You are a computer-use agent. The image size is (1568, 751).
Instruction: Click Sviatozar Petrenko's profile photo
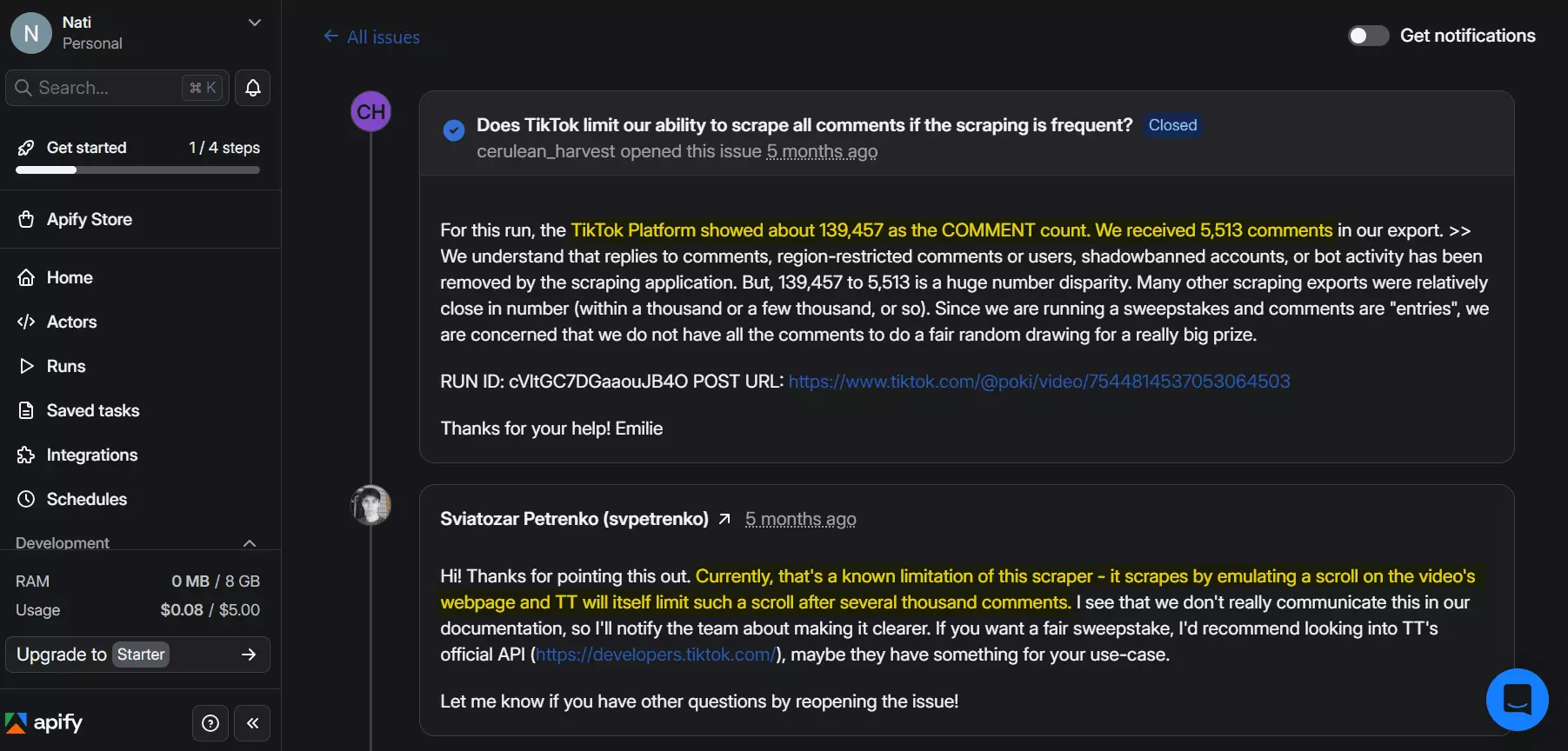point(370,505)
